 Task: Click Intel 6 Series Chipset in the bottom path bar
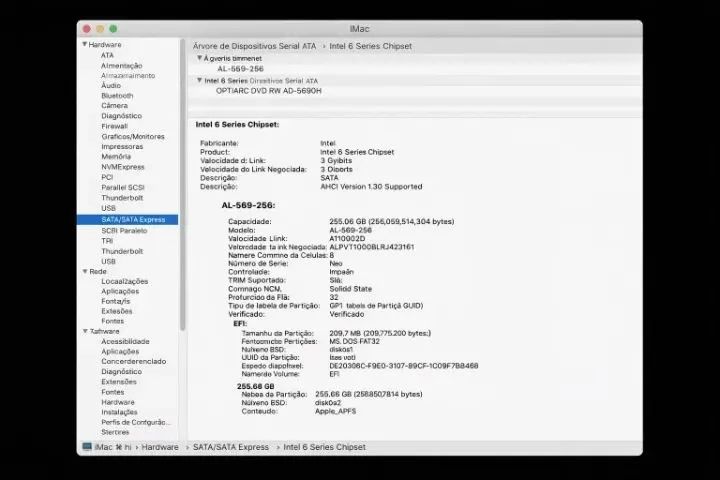[325, 447]
